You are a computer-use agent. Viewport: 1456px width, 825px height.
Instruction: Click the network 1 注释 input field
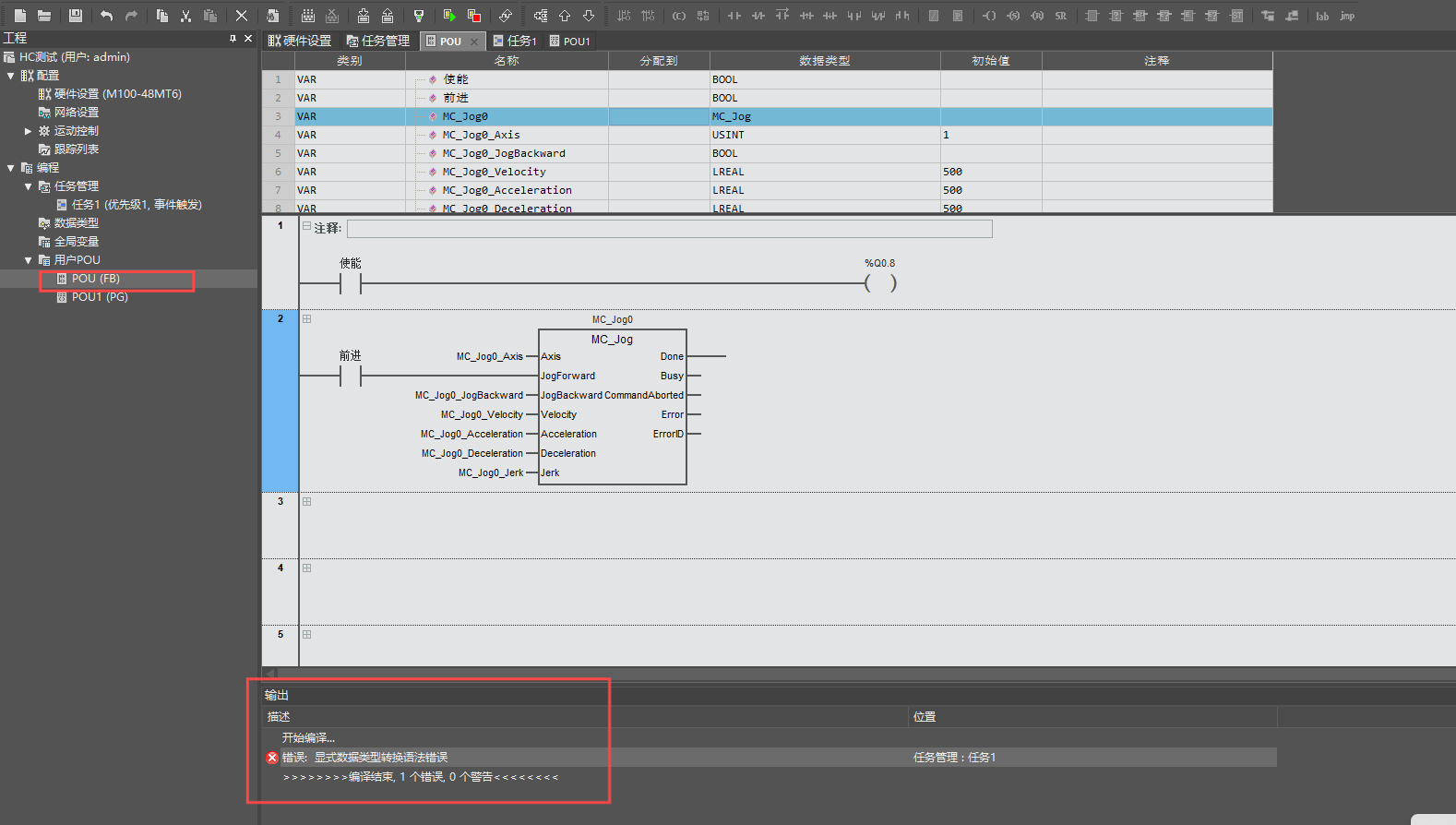click(669, 228)
